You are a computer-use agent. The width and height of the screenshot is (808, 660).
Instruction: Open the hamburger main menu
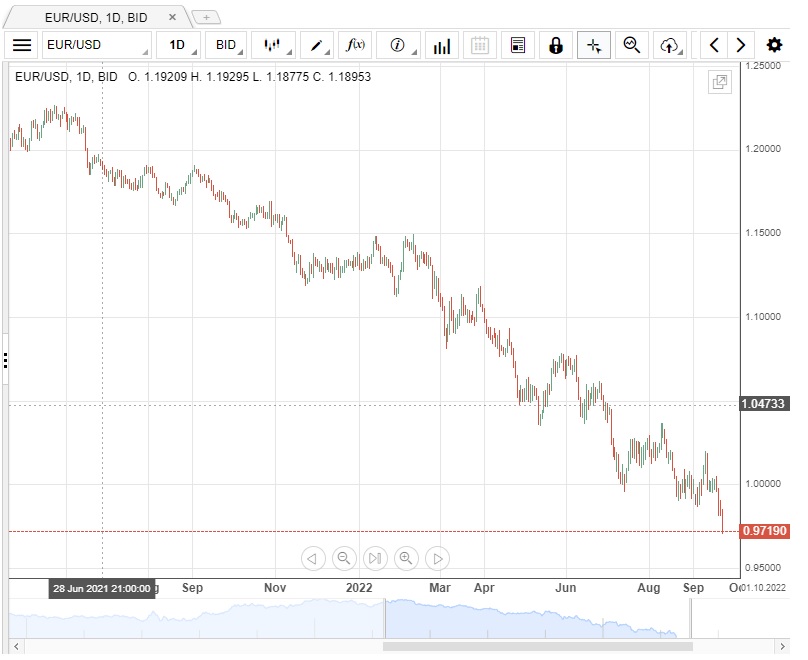[x=22, y=45]
